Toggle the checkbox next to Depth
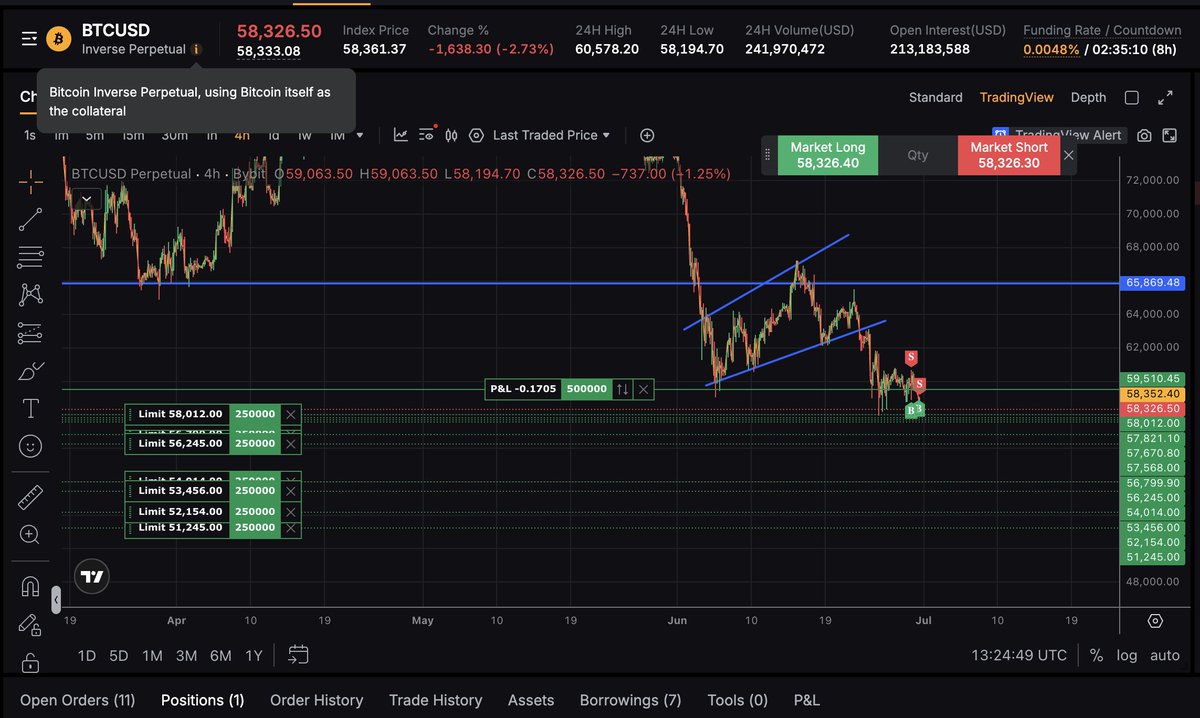Image resolution: width=1200 pixels, height=718 pixels. pyautogui.click(x=1132, y=97)
